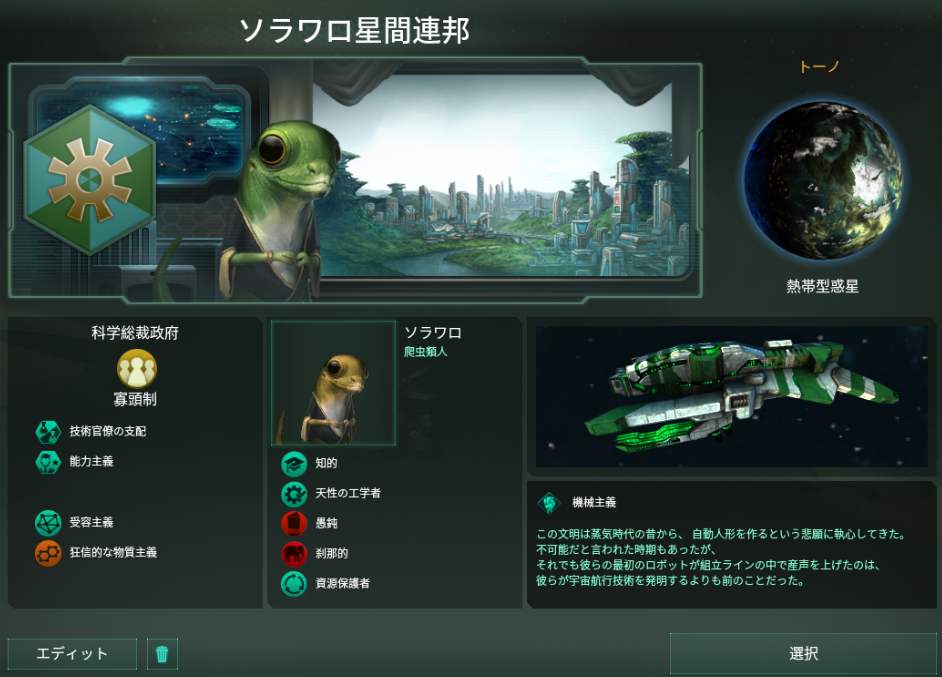Click the red 刹那的 elephant trait icon
The height and width of the screenshot is (677, 942).
click(294, 553)
